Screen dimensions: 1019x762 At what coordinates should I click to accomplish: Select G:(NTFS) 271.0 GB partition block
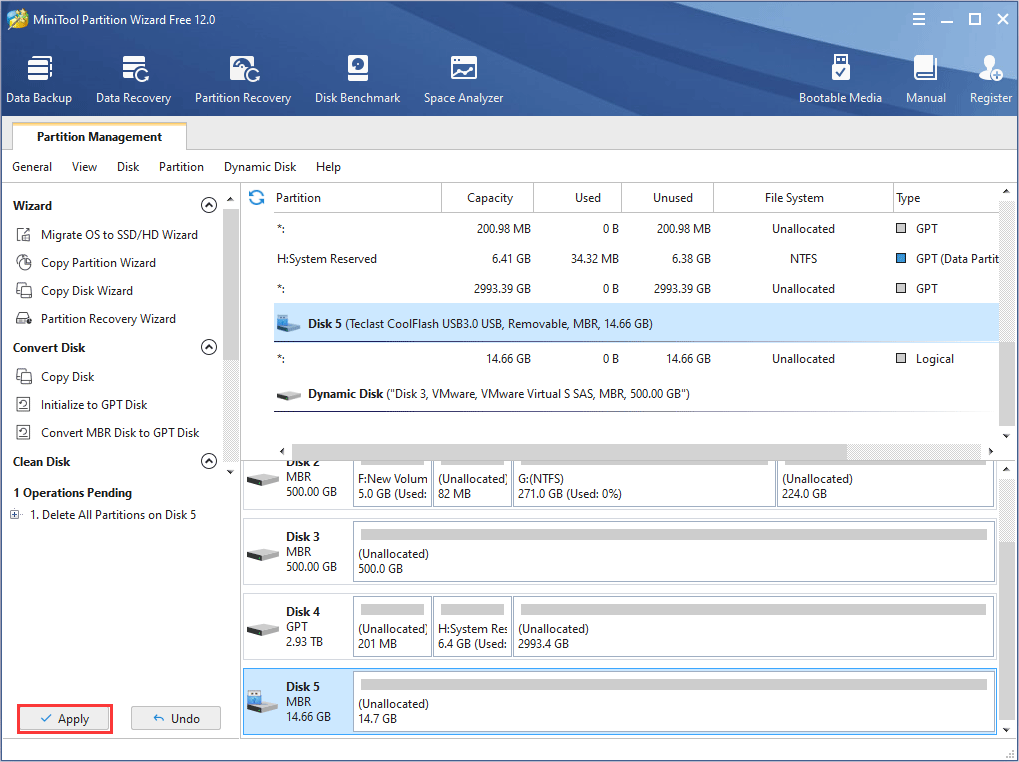(x=645, y=484)
